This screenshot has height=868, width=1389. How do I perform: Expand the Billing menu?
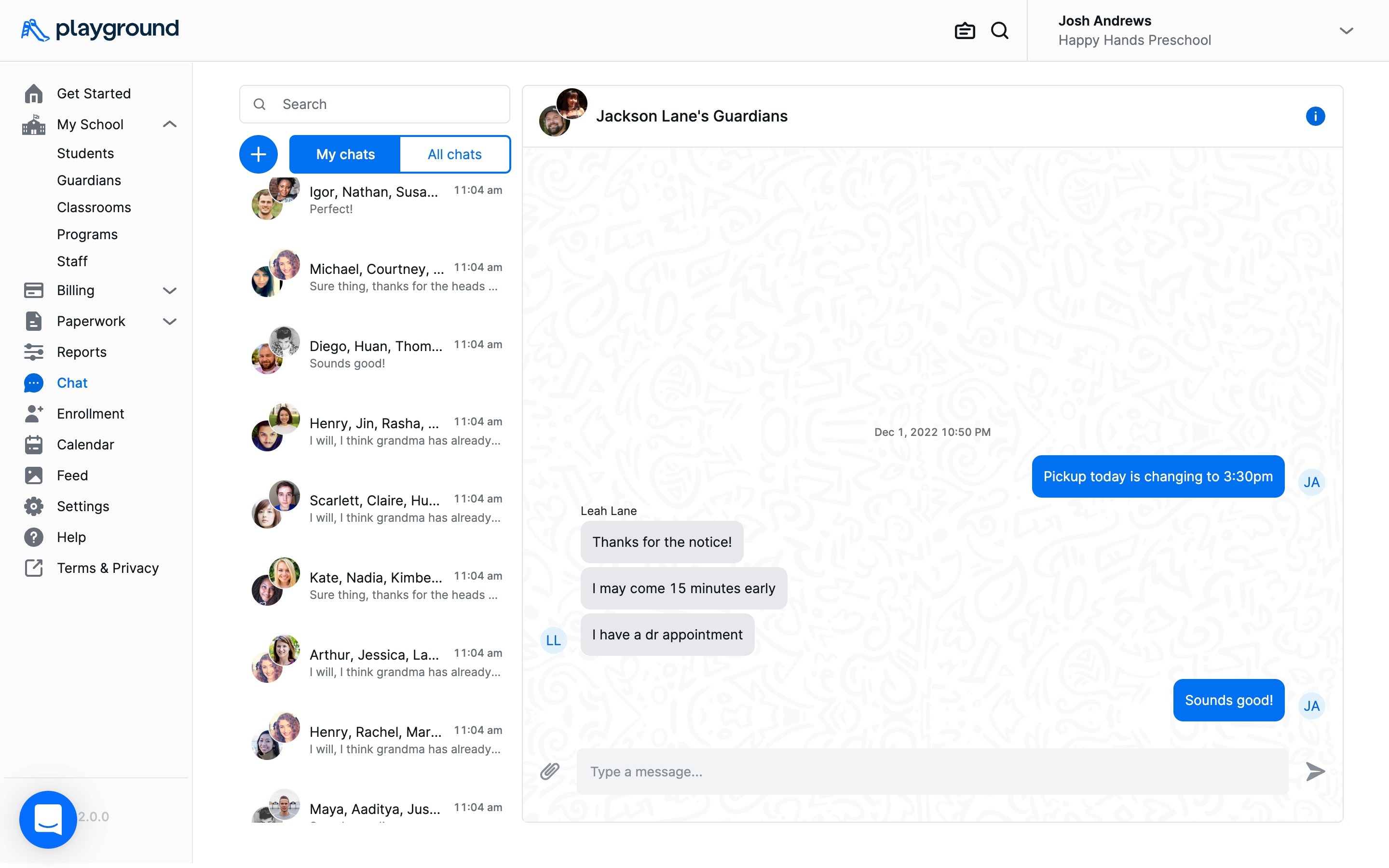(169, 290)
